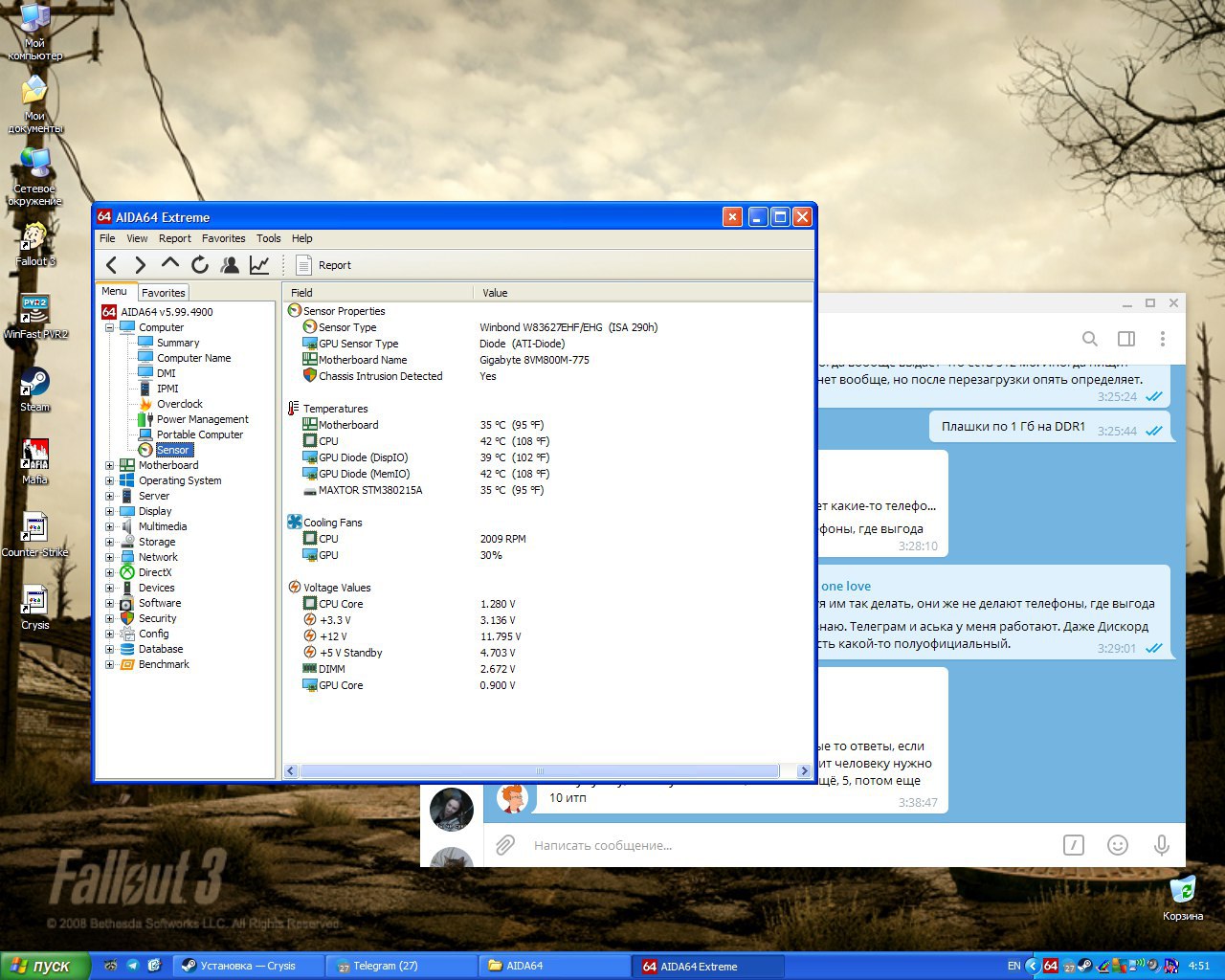Switch to the Menu tab in left panel

pos(114,291)
